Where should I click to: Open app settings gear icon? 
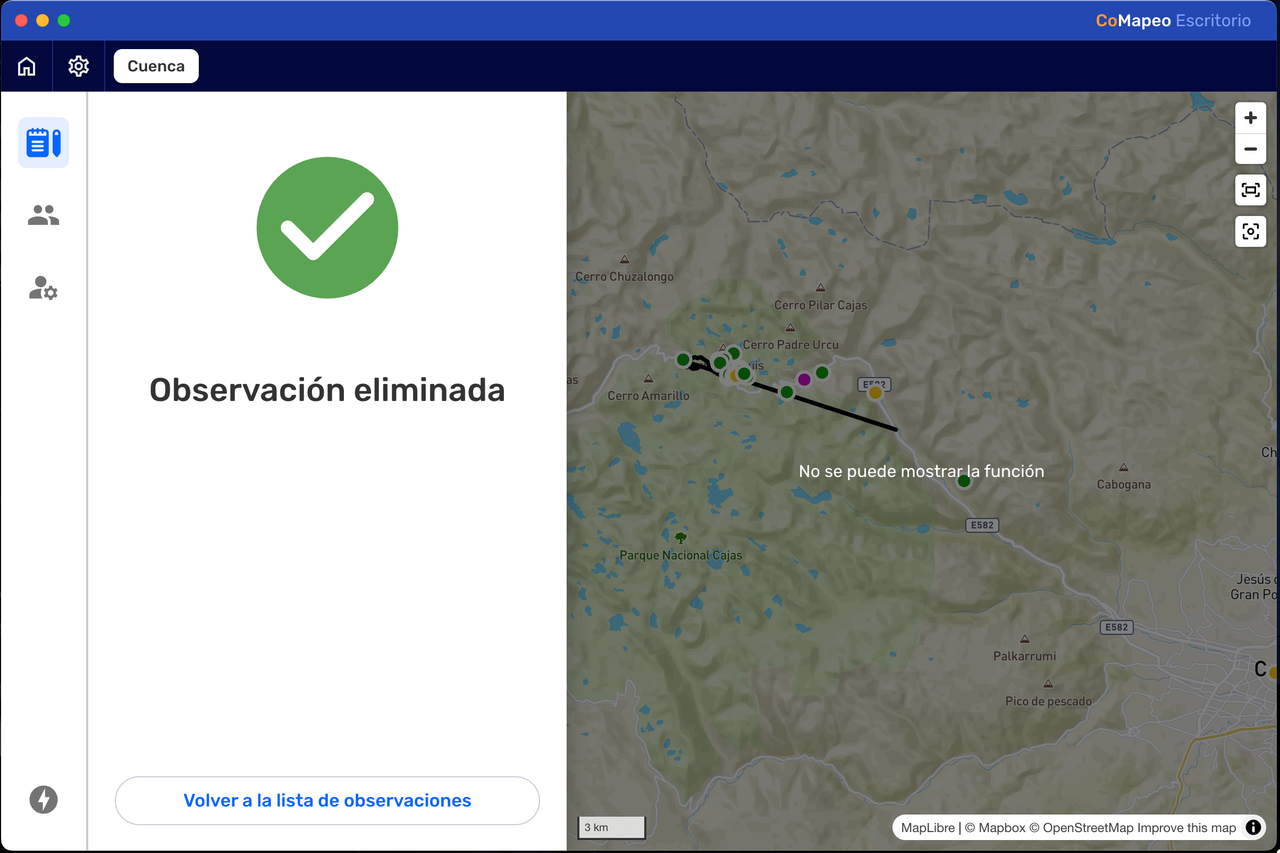click(79, 66)
